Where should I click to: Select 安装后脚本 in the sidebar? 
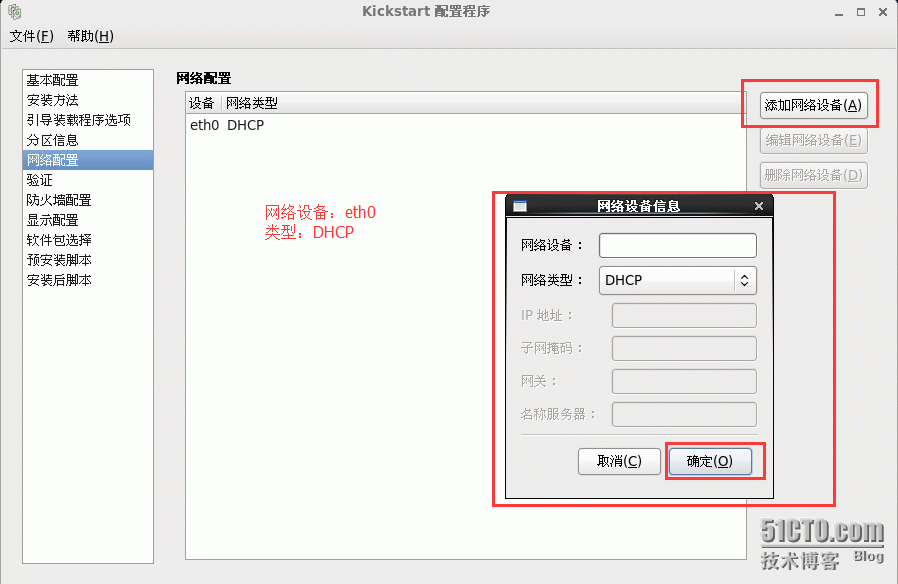(x=88, y=281)
